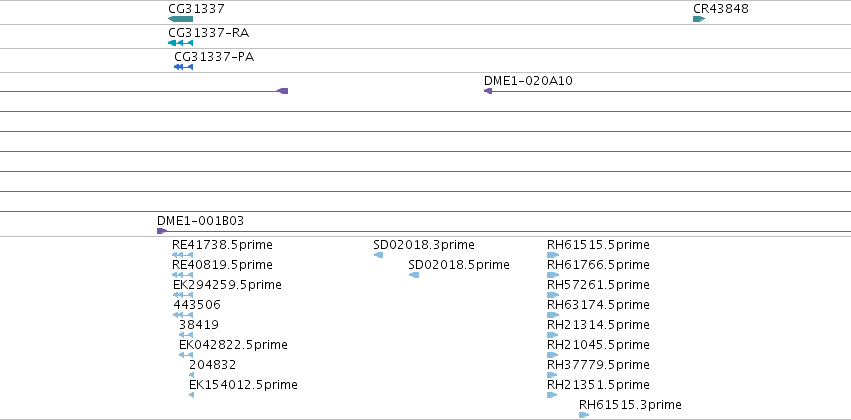Click the RH61515.5prime EST arrow

coord(553,255)
